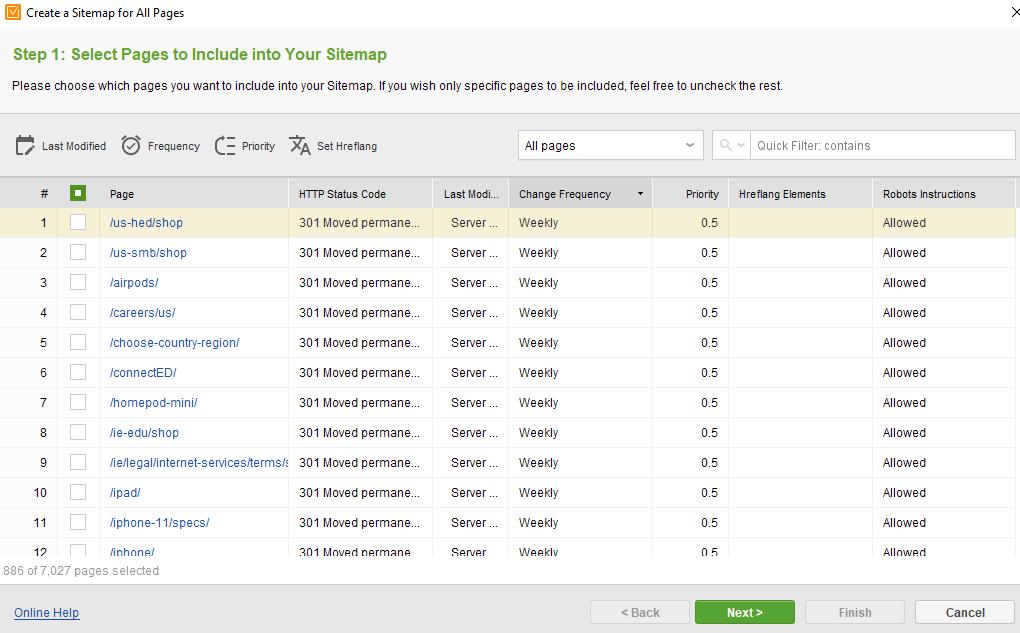Open the /homepod-mini/ page link

(154, 402)
